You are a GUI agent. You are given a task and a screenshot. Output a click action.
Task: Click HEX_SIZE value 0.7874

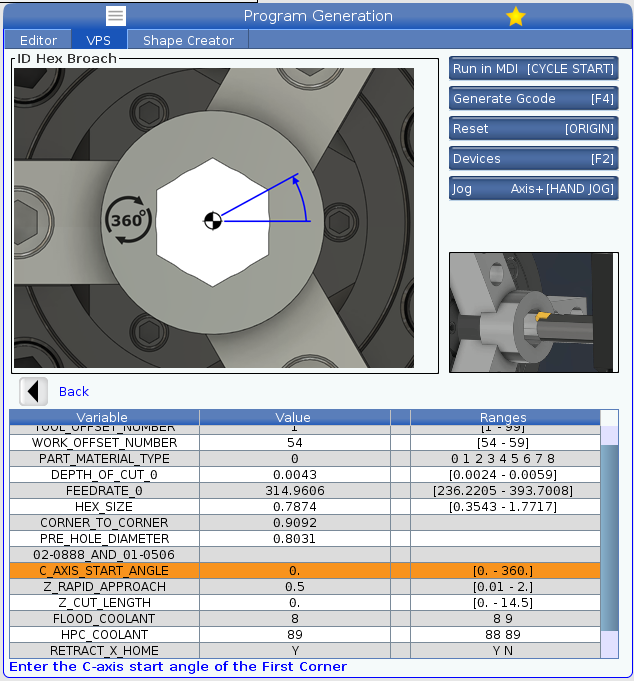pyautogui.click(x=294, y=507)
